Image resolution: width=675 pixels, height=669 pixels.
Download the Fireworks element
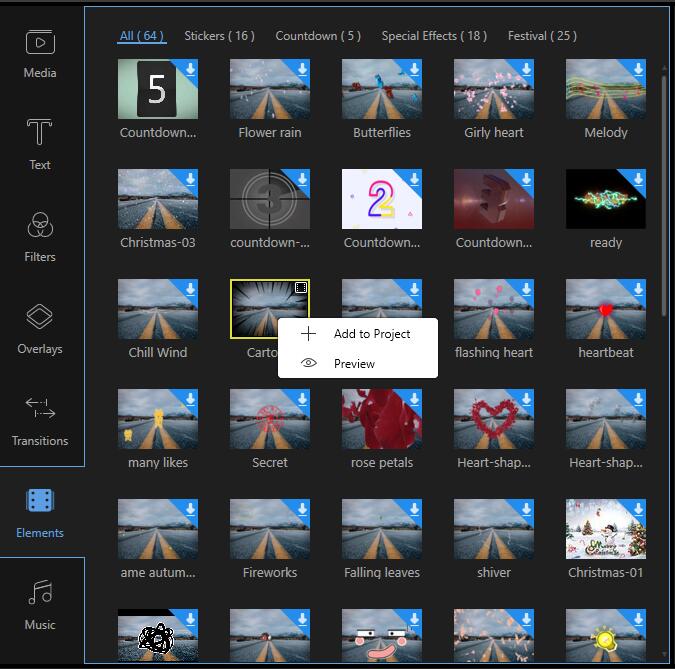[303, 509]
